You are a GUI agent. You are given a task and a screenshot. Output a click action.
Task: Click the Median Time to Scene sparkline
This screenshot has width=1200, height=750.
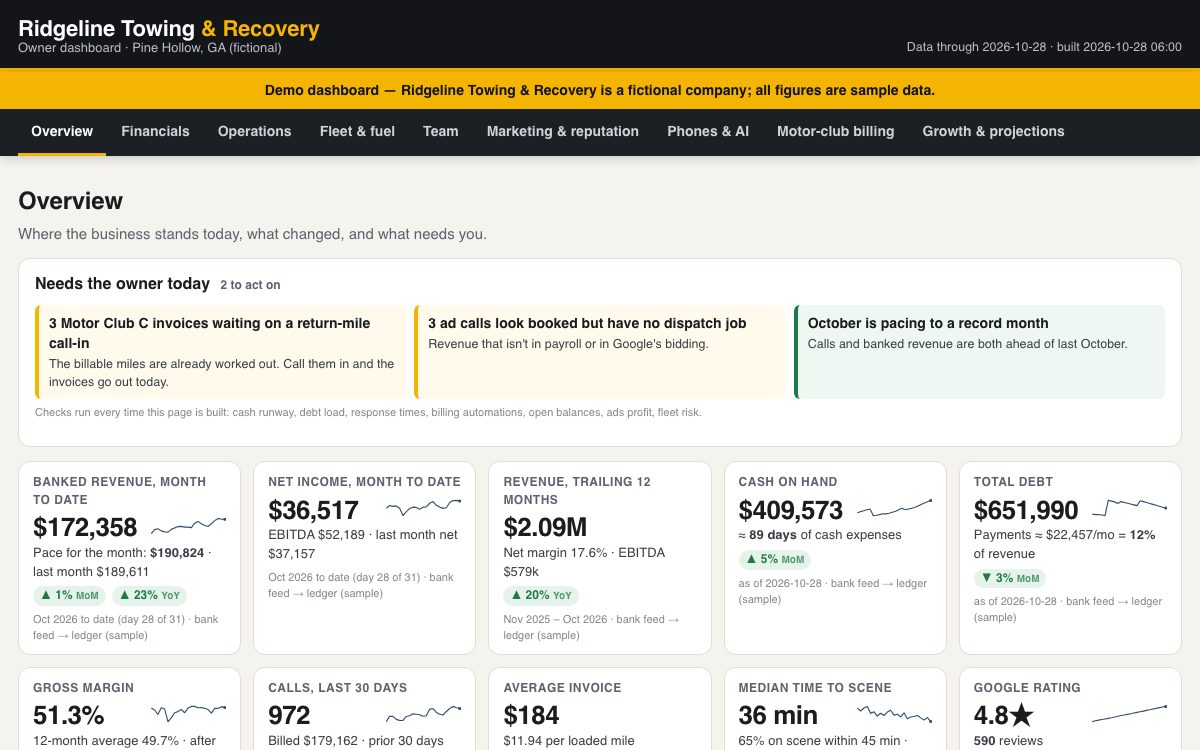[x=895, y=712]
